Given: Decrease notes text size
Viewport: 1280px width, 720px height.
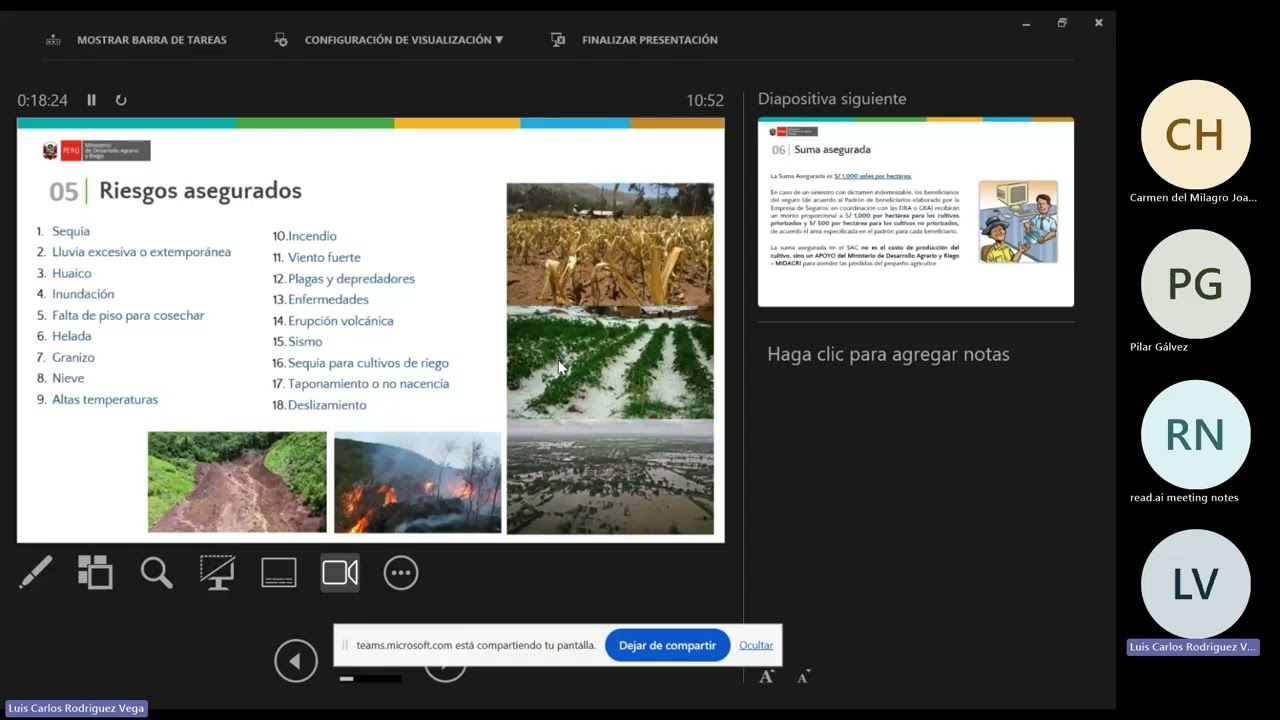Looking at the screenshot, I should [x=803, y=677].
